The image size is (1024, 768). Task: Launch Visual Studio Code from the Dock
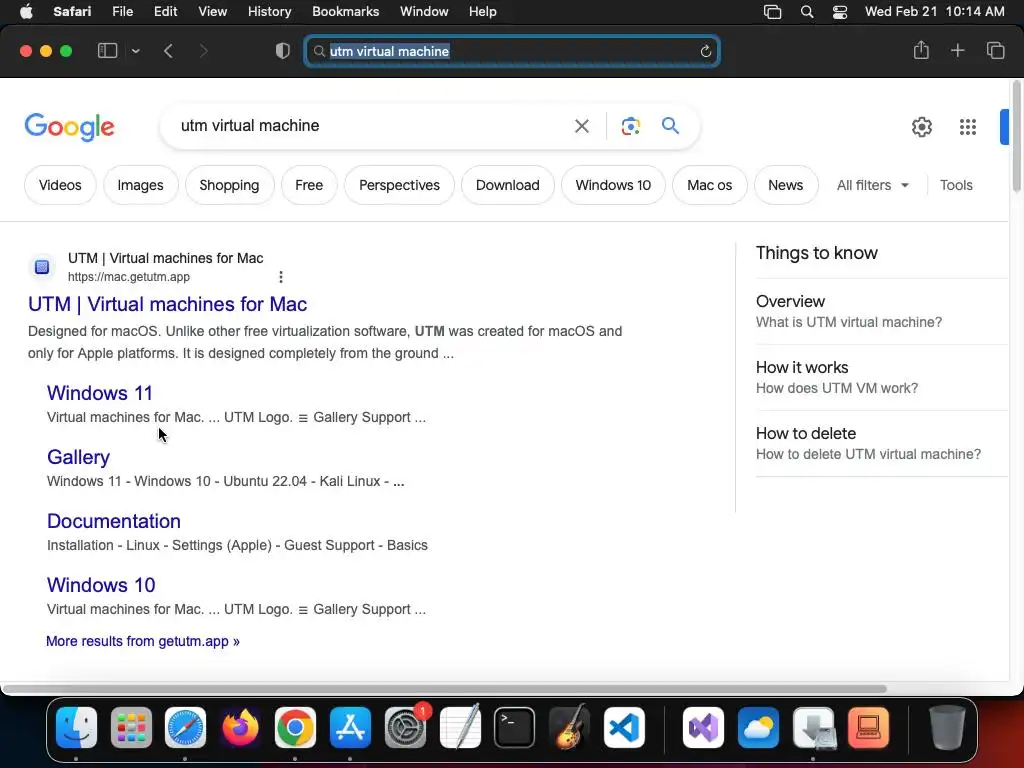pos(624,728)
